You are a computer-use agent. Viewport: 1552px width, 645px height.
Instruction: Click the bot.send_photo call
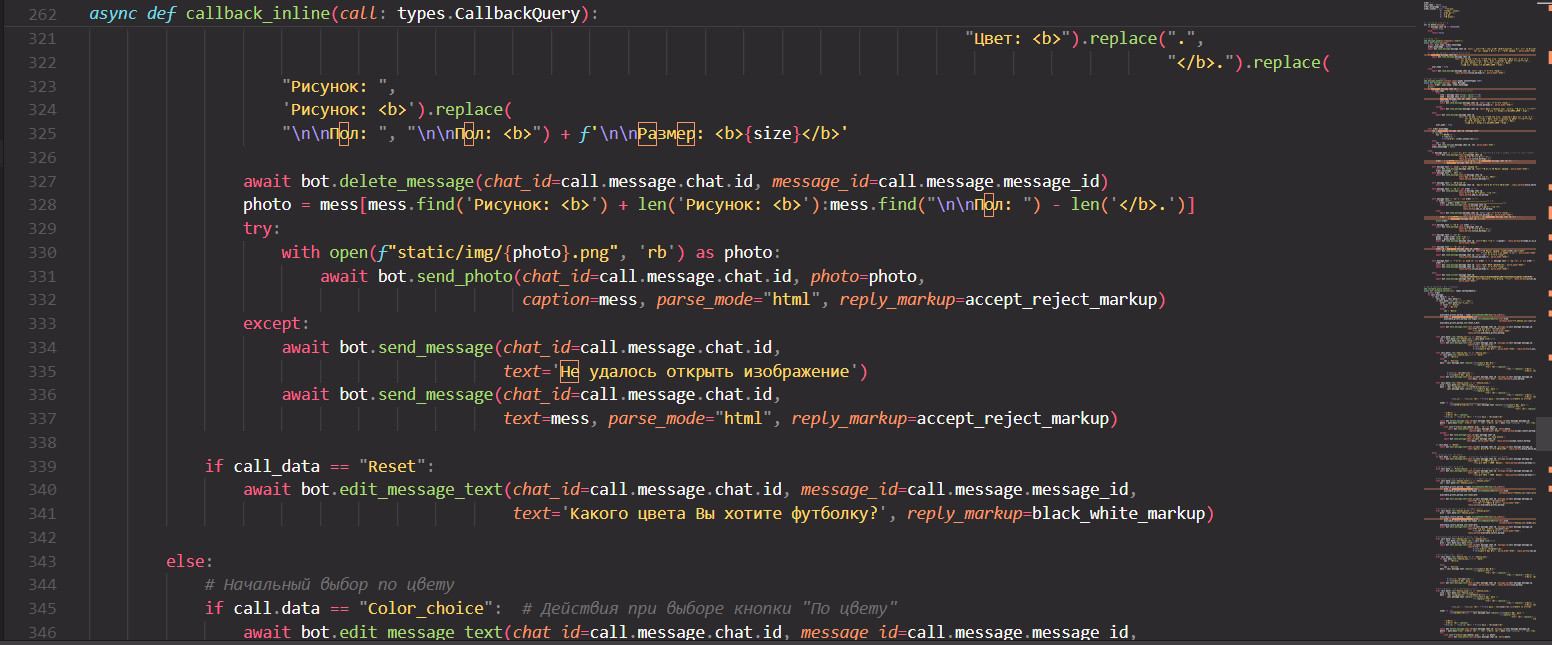coord(446,276)
